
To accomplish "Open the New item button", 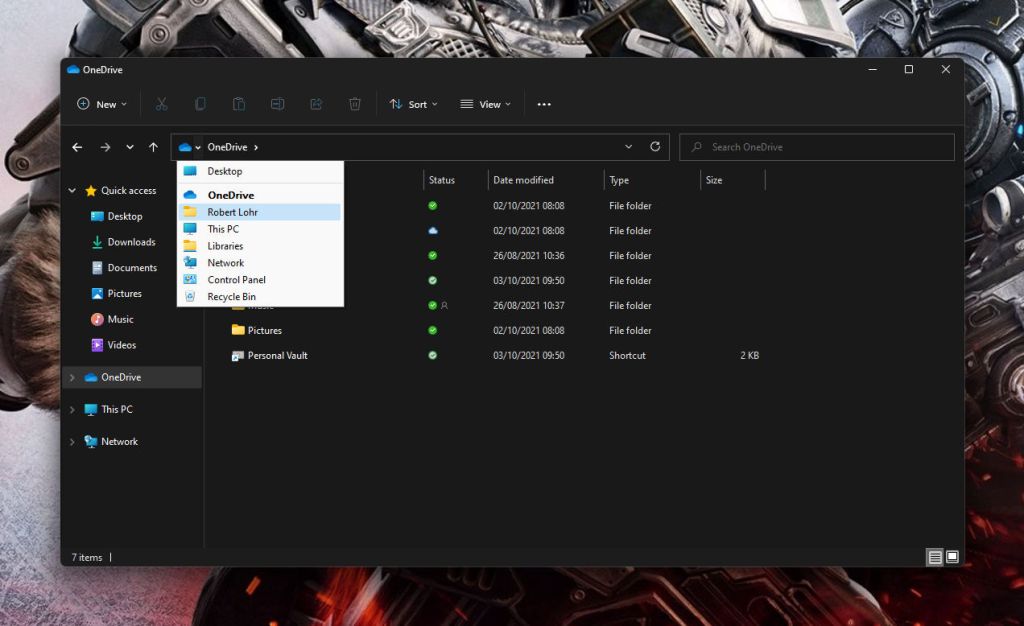I will coord(102,104).
